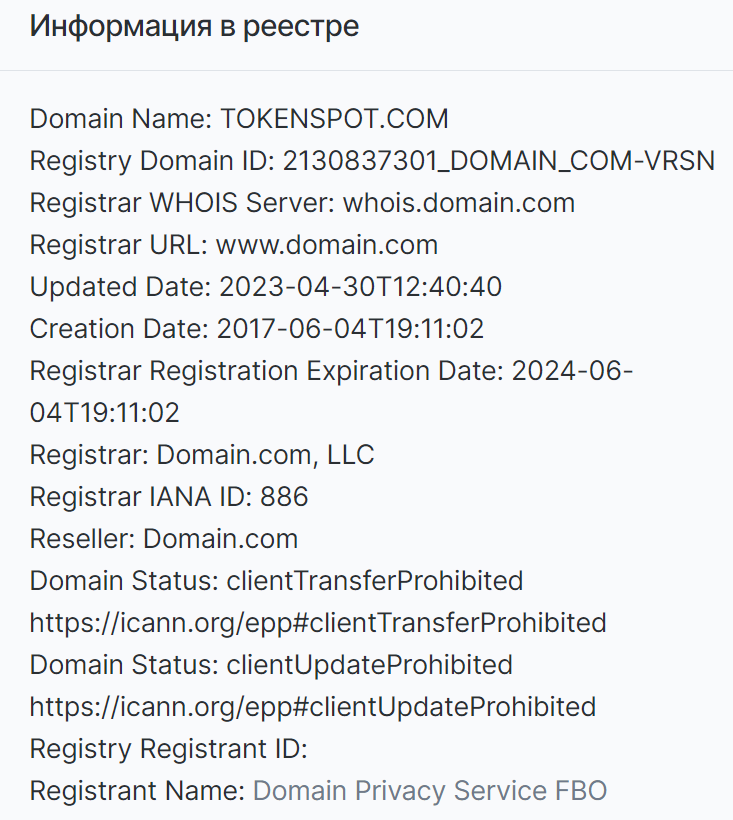Screen dimensions: 733x820
Task: Click the Updated Date 2023-04-30 value
Action: (x=360, y=287)
